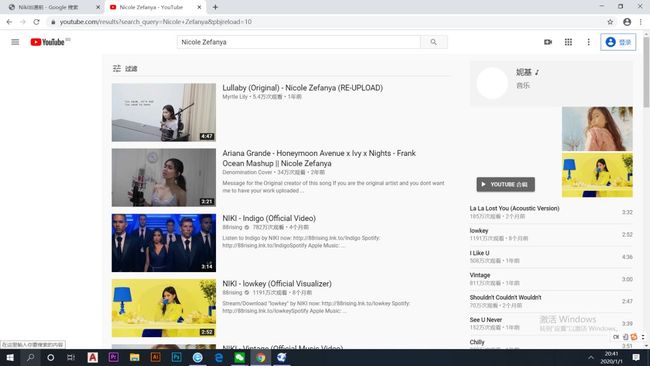Open Denomination Cover channel link
650x366 pixels.
[x=247, y=172]
